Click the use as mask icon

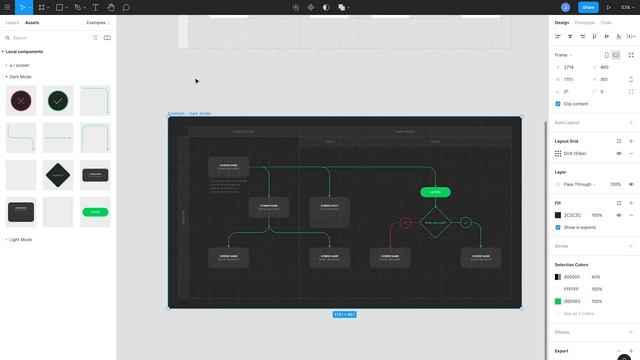pos(326,7)
